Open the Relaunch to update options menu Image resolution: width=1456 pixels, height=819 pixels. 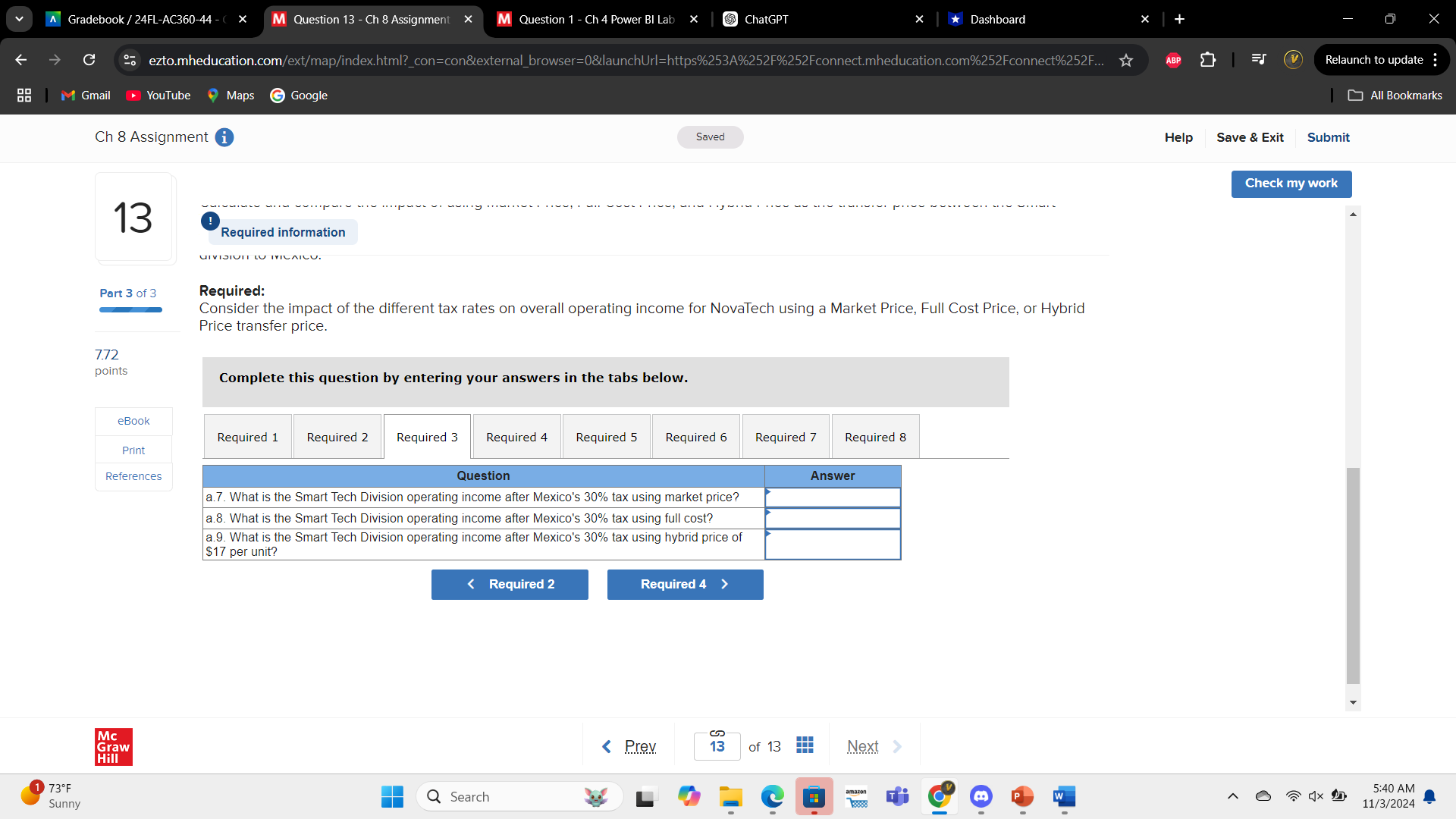pyautogui.click(x=1437, y=59)
